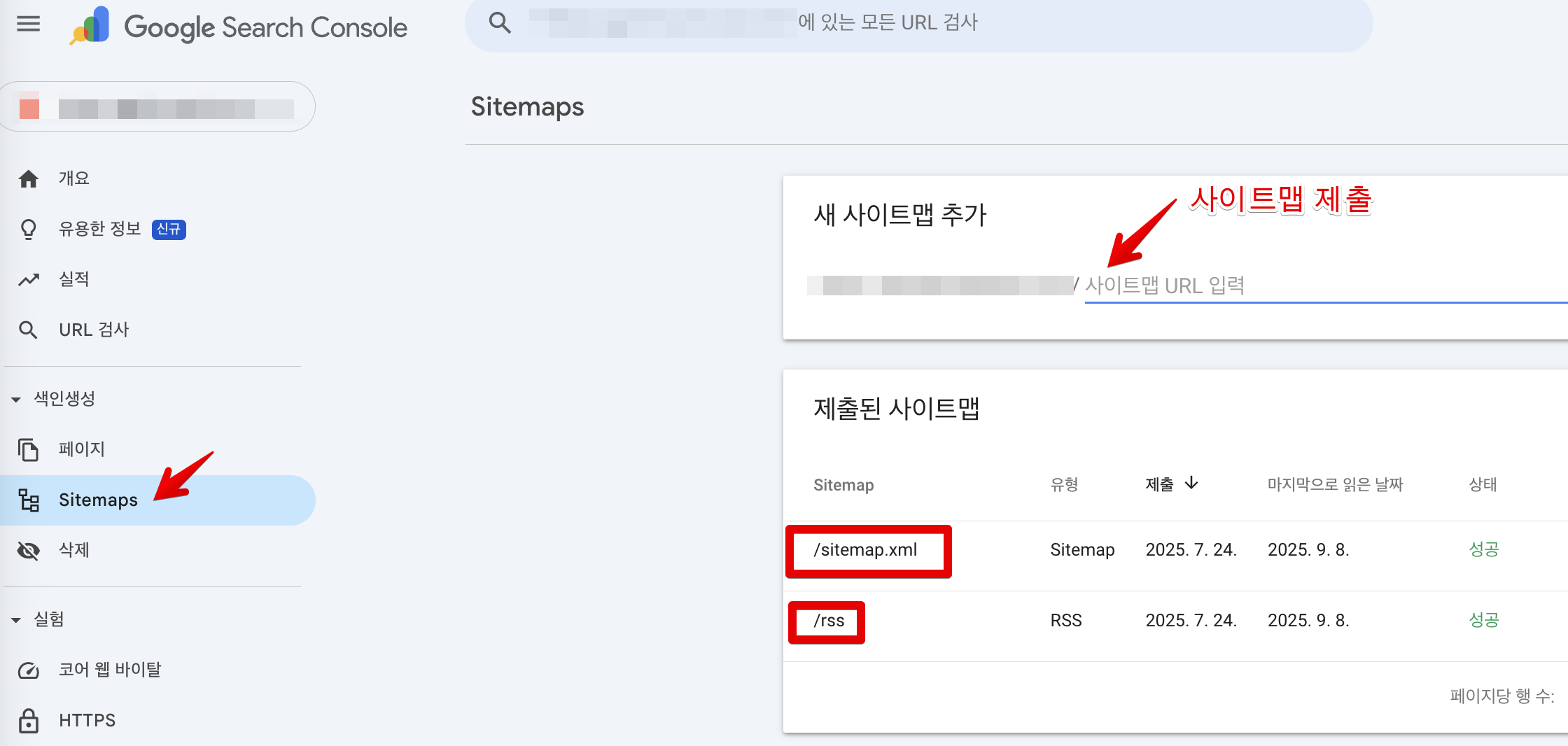1568x746 pixels.
Task: Open the hamburger navigation menu
Action: [27, 24]
